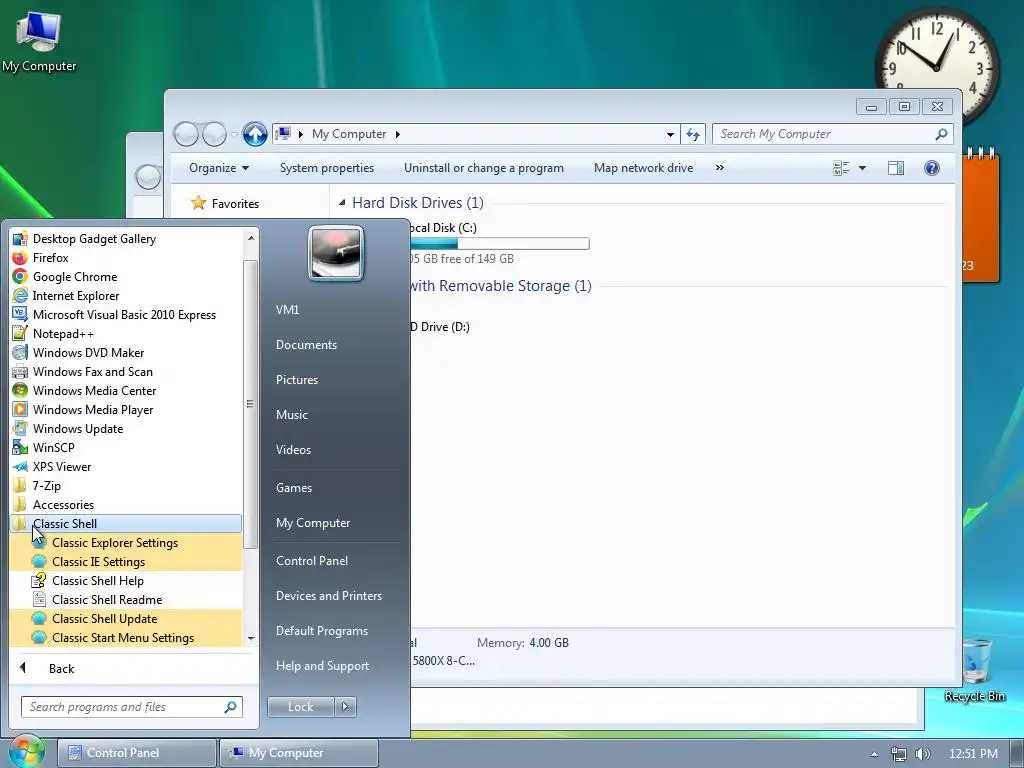
Task: Open Classic Explorer Settings
Action: click(125, 543)
